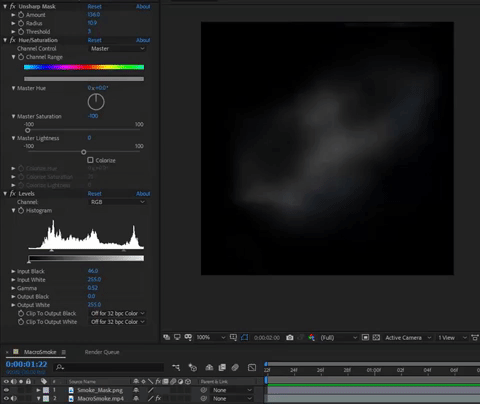Open the Channel Control Master dropdown
Viewport: 480px width, 404px height.
[117, 49]
